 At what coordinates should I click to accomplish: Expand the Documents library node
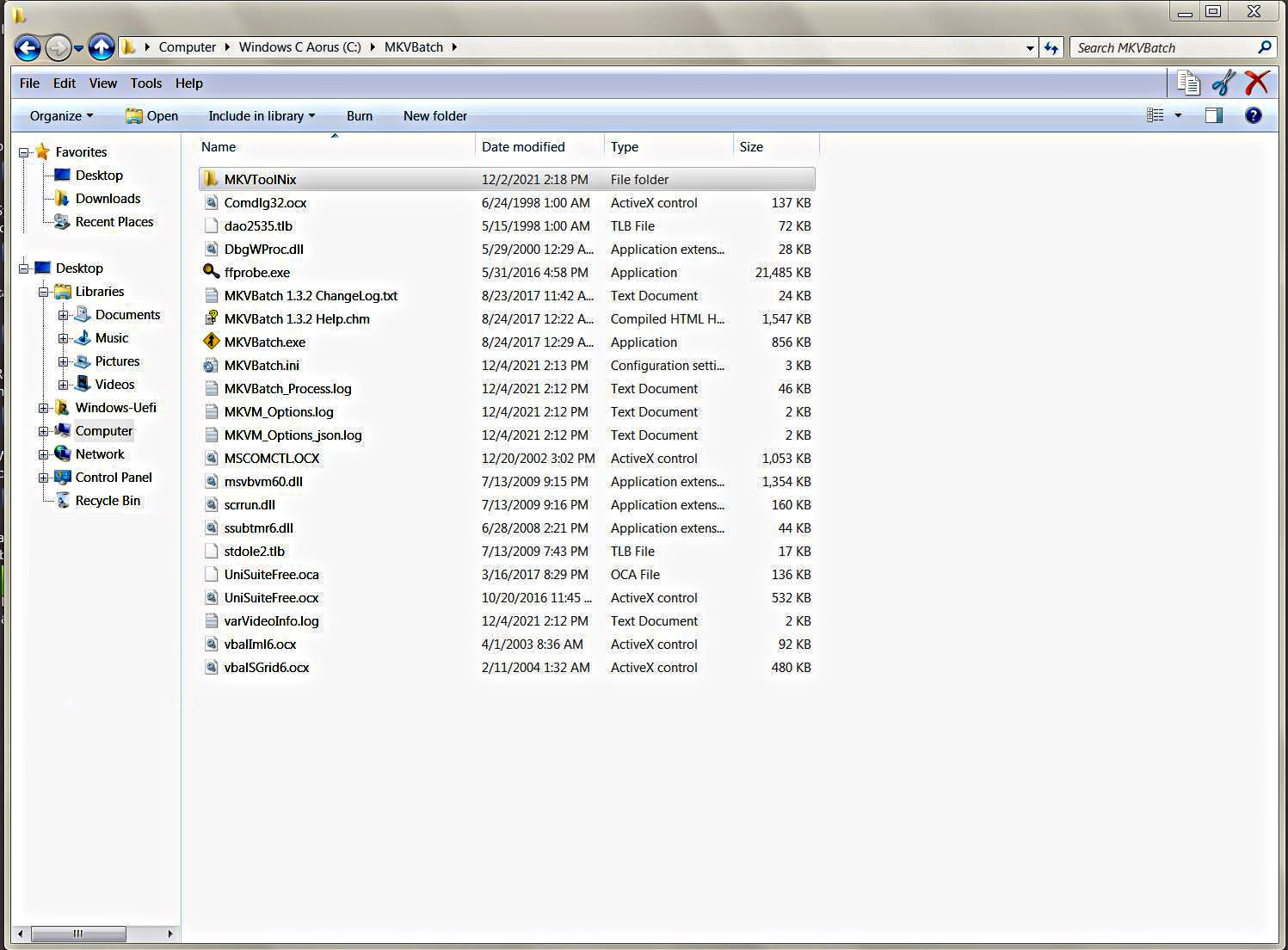click(x=63, y=315)
